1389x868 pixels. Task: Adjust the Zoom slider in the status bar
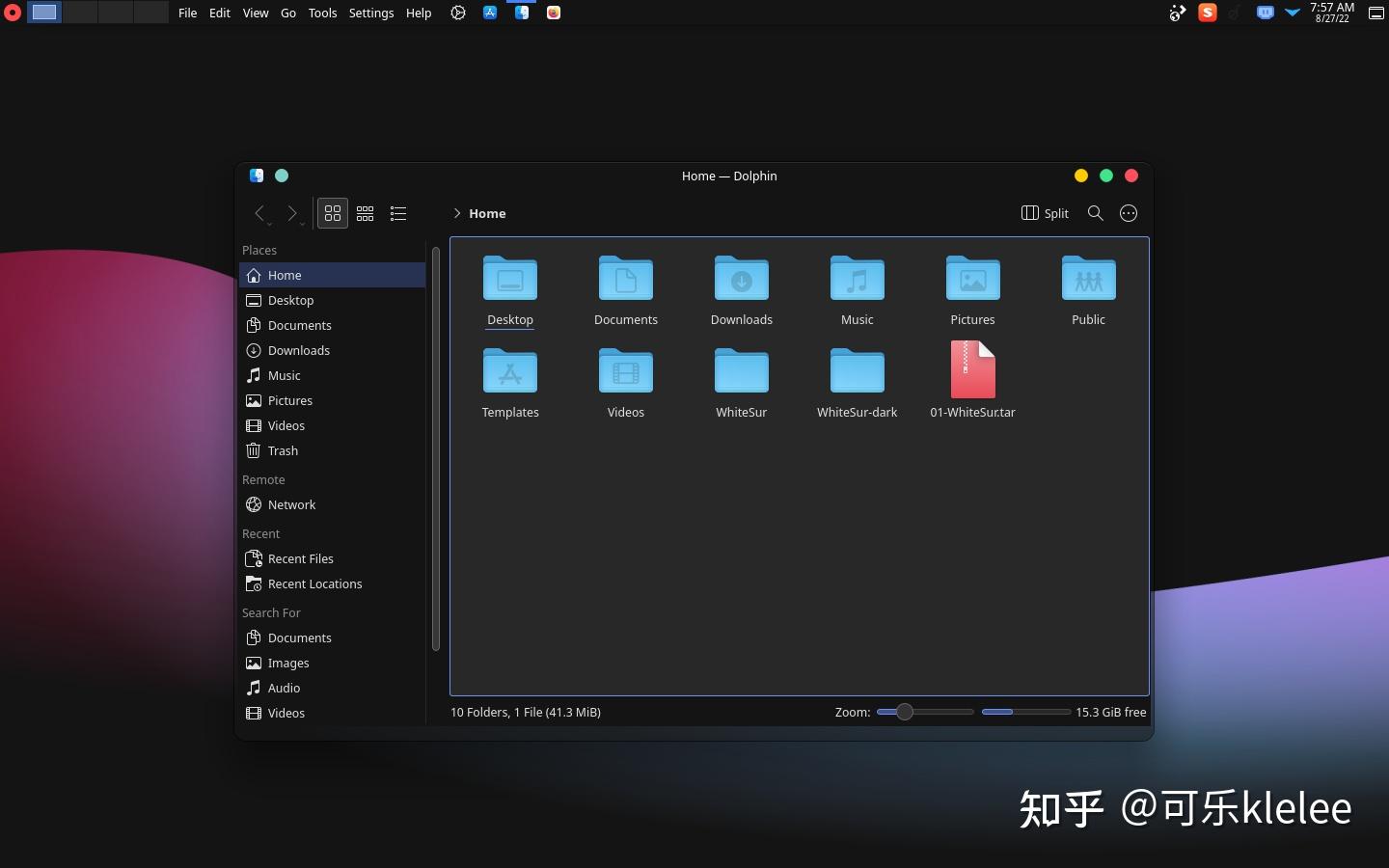pyautogui.click(x=904, y=712)
